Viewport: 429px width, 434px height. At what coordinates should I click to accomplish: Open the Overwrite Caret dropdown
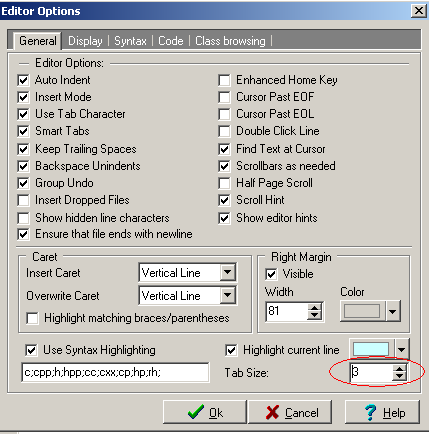tap(228, 295)
